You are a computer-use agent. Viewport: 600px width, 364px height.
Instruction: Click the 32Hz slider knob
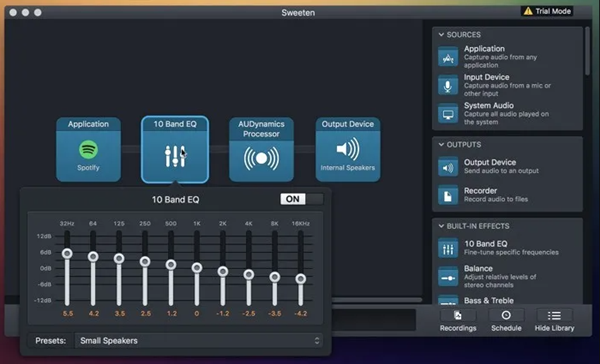67,253
